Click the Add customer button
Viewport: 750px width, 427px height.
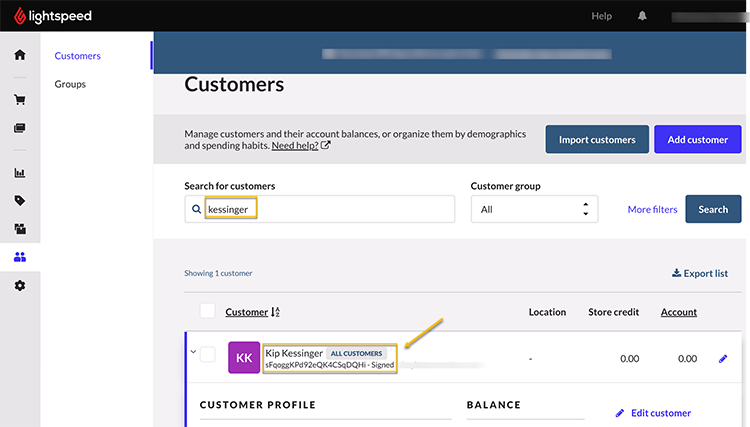click(x=697, y=140)
